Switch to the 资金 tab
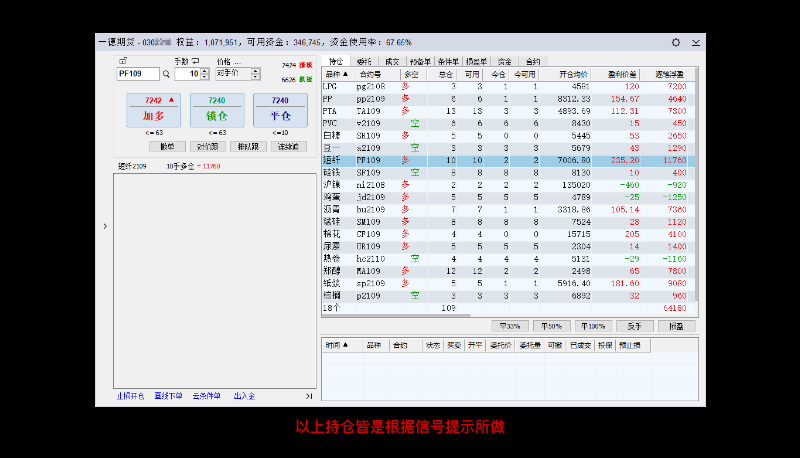 [x=504, y=61]
